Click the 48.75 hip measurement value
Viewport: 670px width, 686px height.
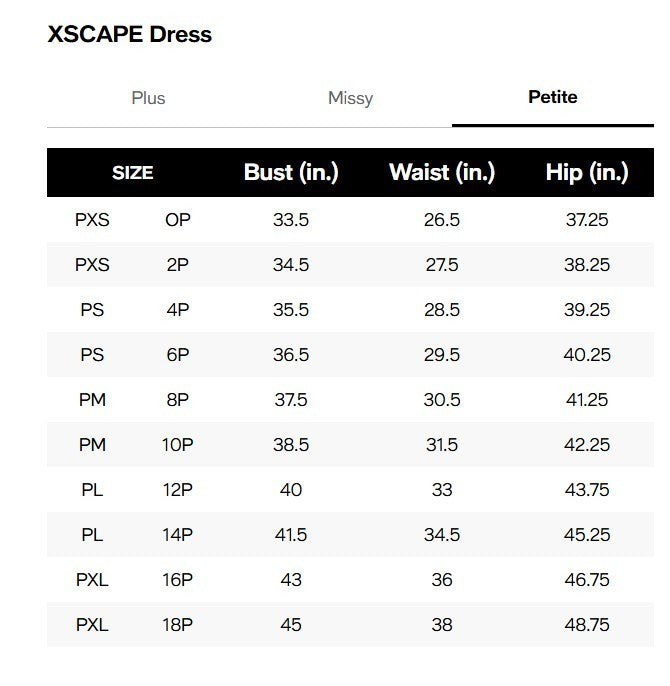586,625
